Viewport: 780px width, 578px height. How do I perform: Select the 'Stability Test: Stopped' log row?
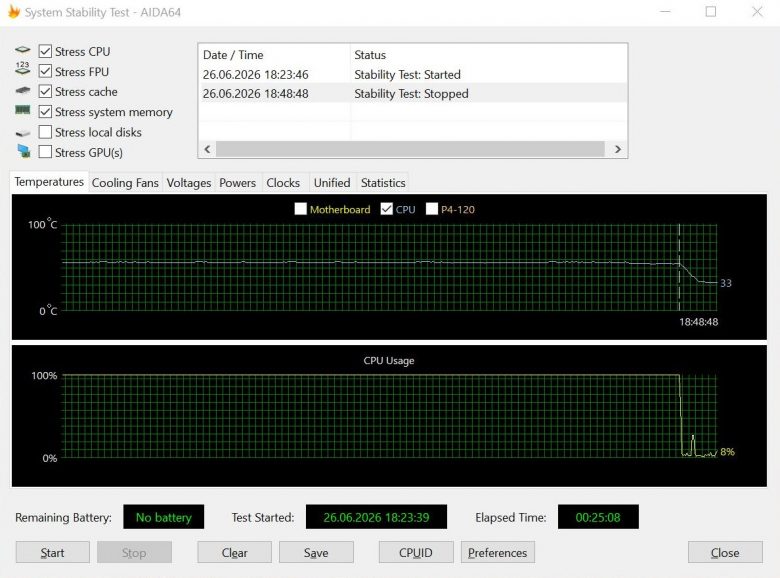[413, 94]
